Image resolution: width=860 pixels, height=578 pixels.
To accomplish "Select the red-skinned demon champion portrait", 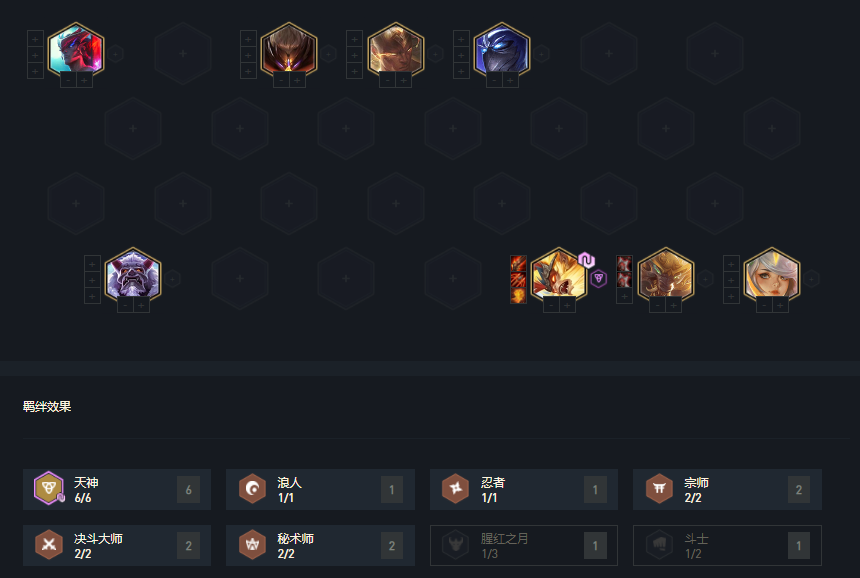I will (76, 49).
